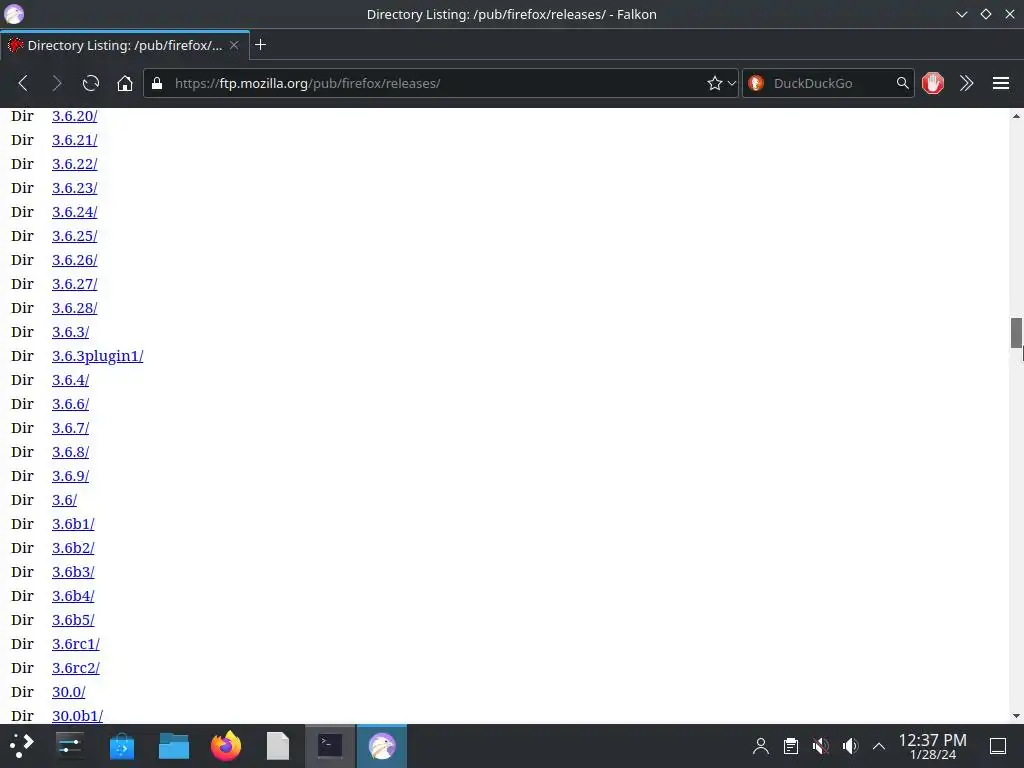
Task: Open the 3.6.22/ directory link
Action: 74,164
